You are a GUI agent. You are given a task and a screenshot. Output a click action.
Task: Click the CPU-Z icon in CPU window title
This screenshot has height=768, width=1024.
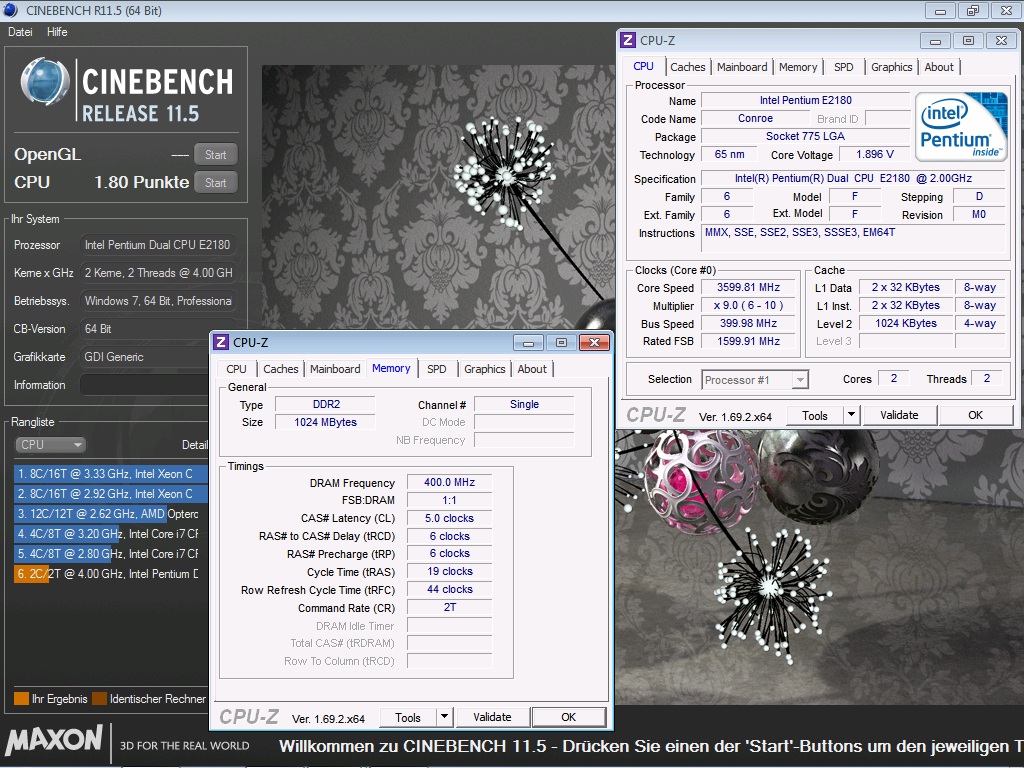tap(628, 40)
